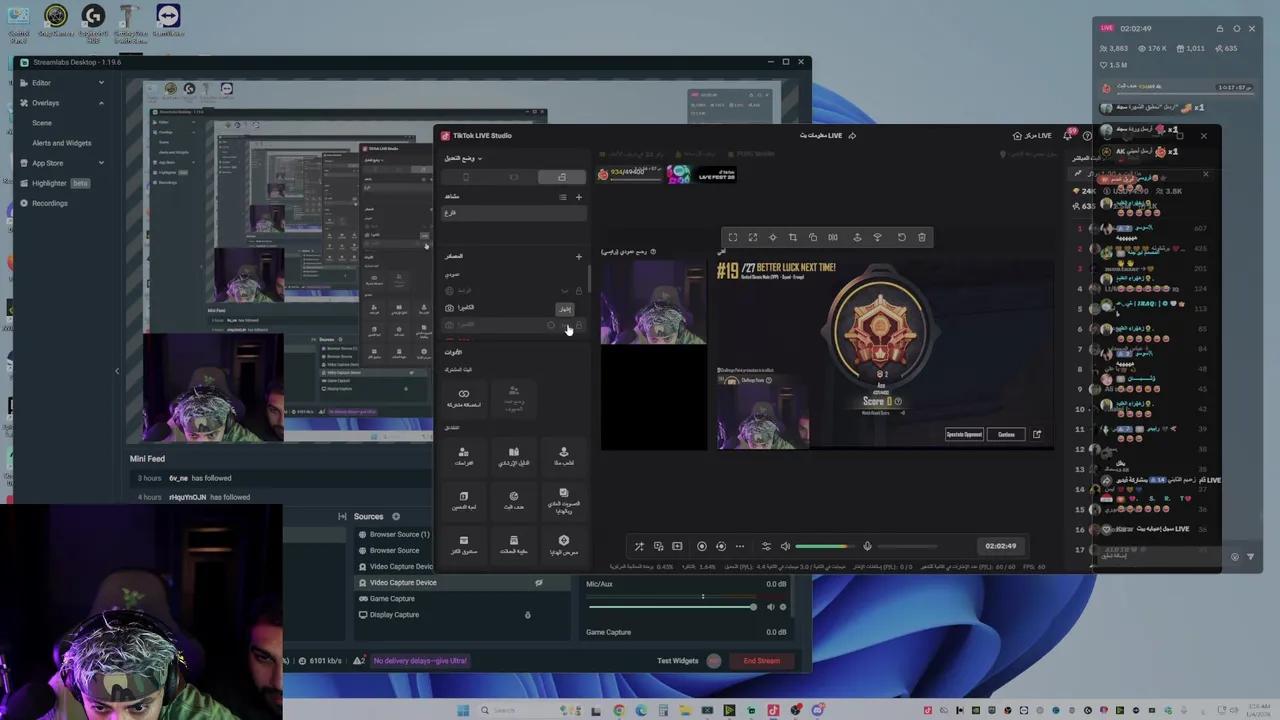
Task: Collapse the Editor section in Streamlabs sidebar
Action: tap(101, 82)
